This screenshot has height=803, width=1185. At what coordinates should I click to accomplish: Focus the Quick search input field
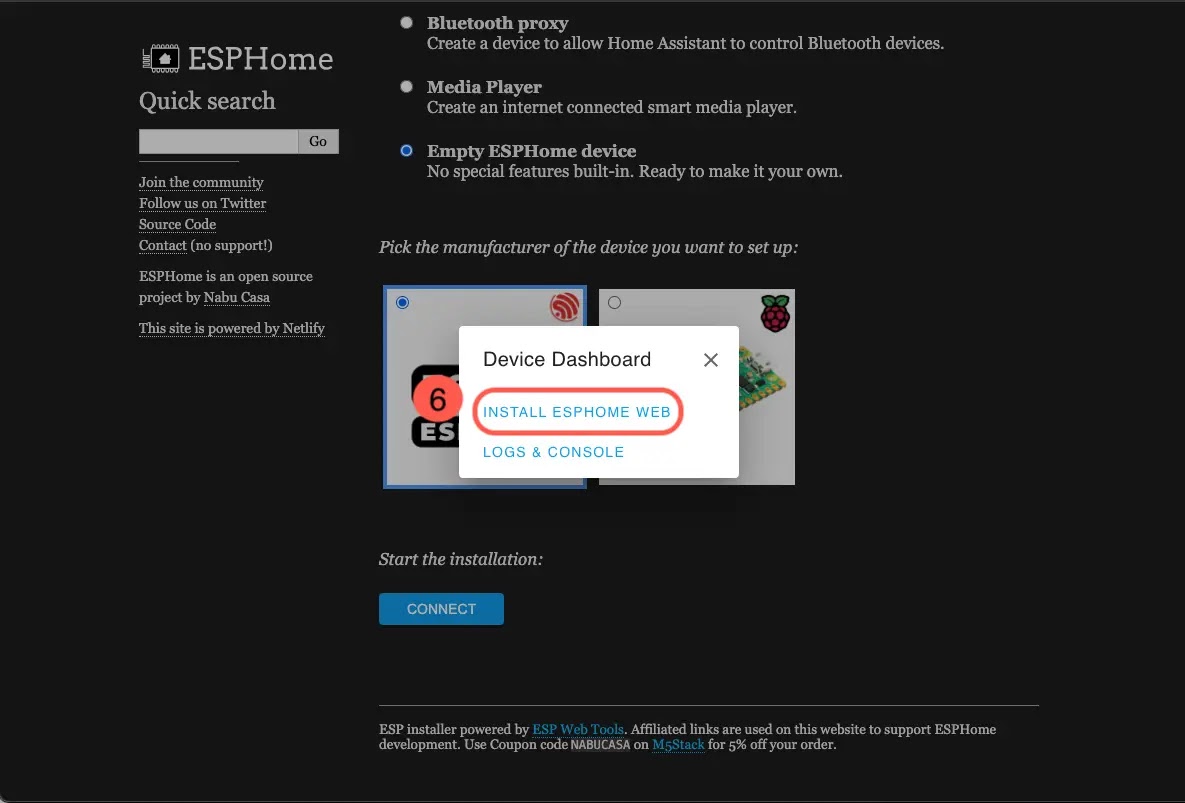[218, 141]
